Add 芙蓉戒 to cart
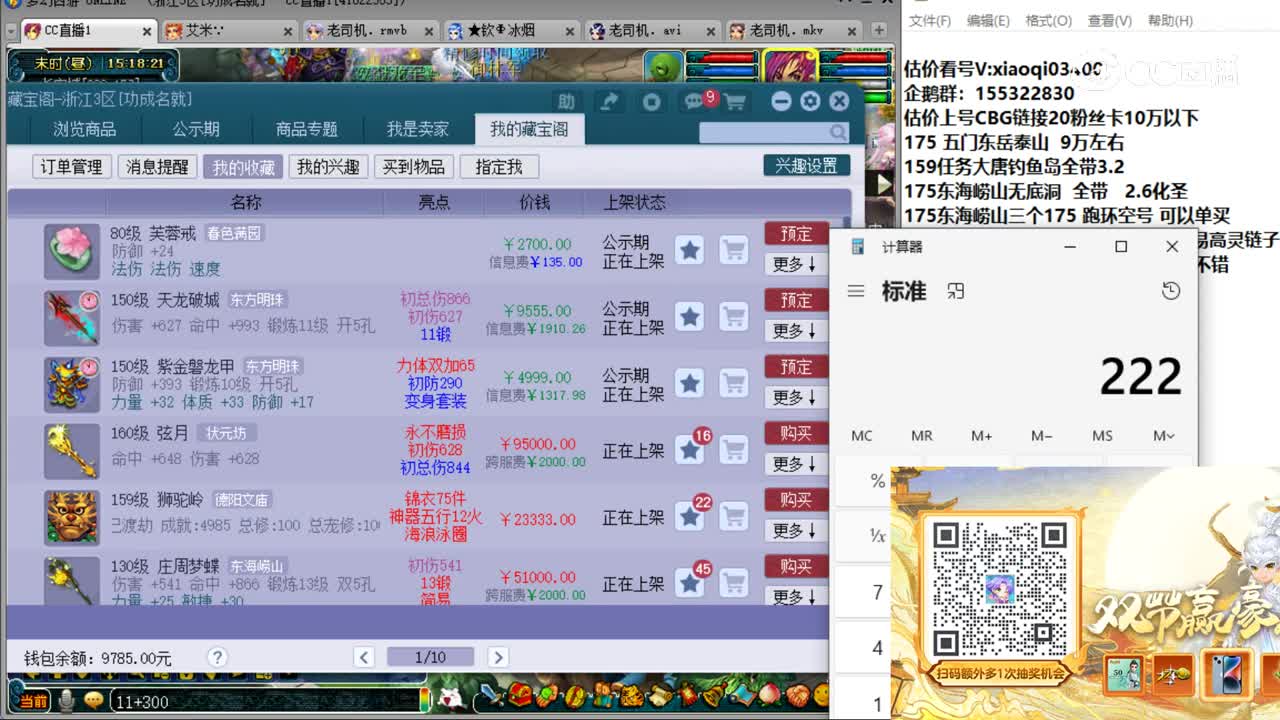This screenshot has width=1280, height=720. tap(734, 250)
